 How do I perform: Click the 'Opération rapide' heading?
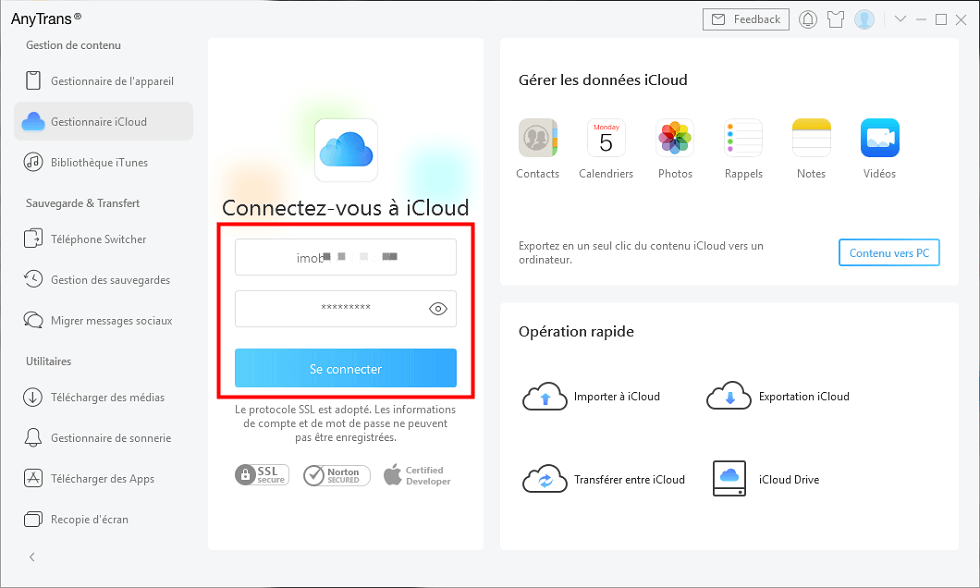tap(576, 331)
